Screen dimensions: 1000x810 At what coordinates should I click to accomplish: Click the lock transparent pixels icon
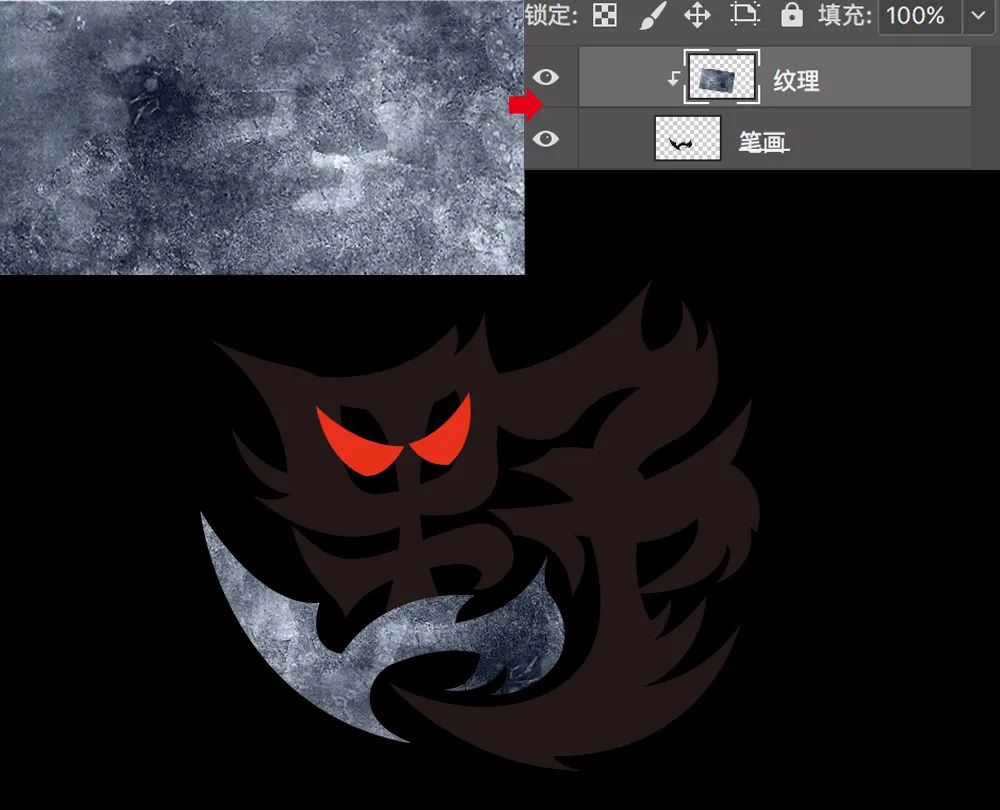click(605, 15)
